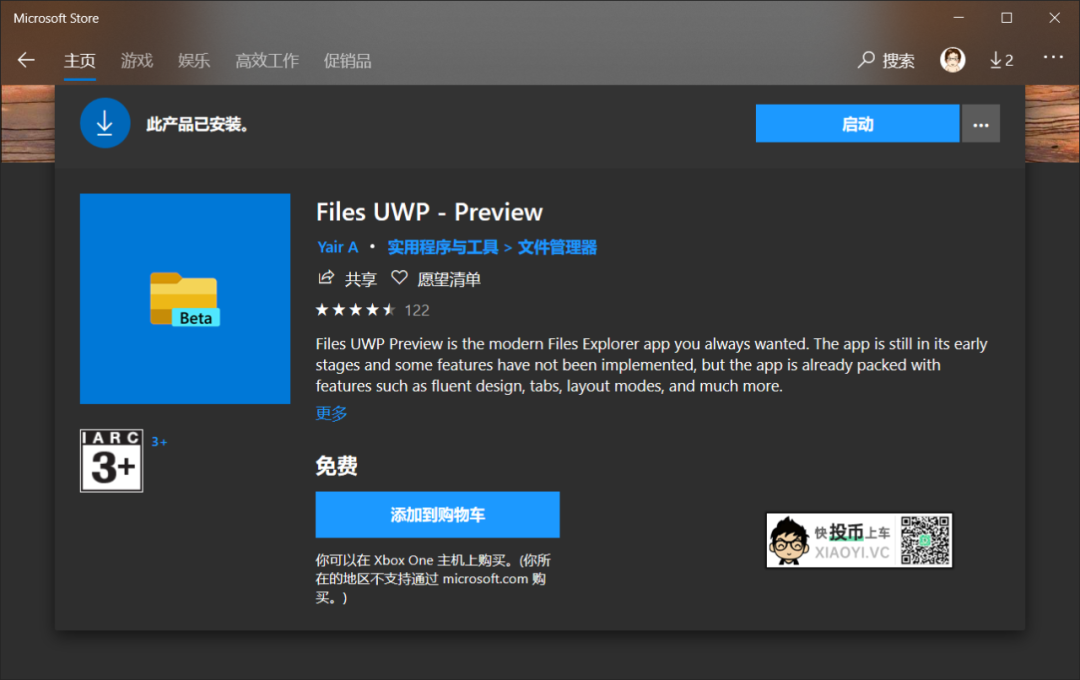Open the 促销品 section
This screenshot has height=680, width=1080.
coord(348,60)
